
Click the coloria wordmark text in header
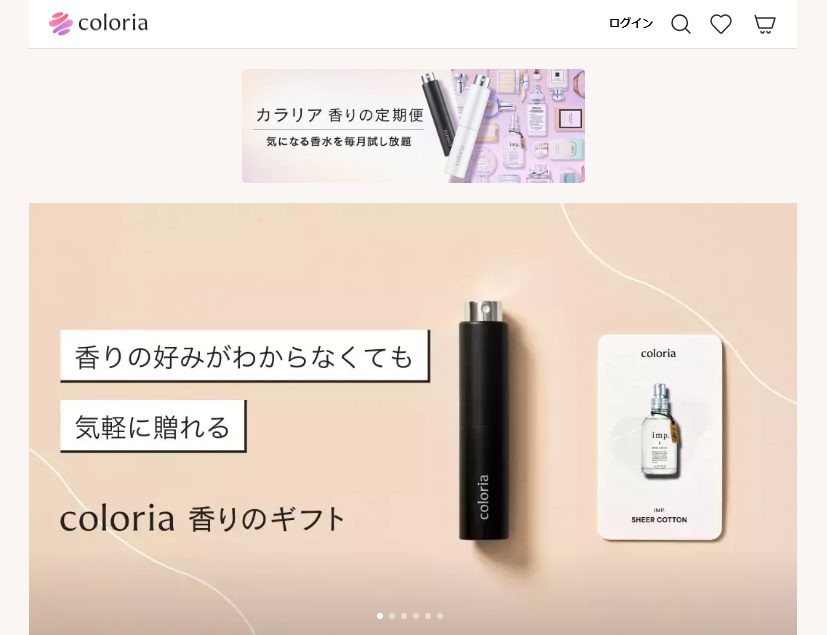(113, 23)
